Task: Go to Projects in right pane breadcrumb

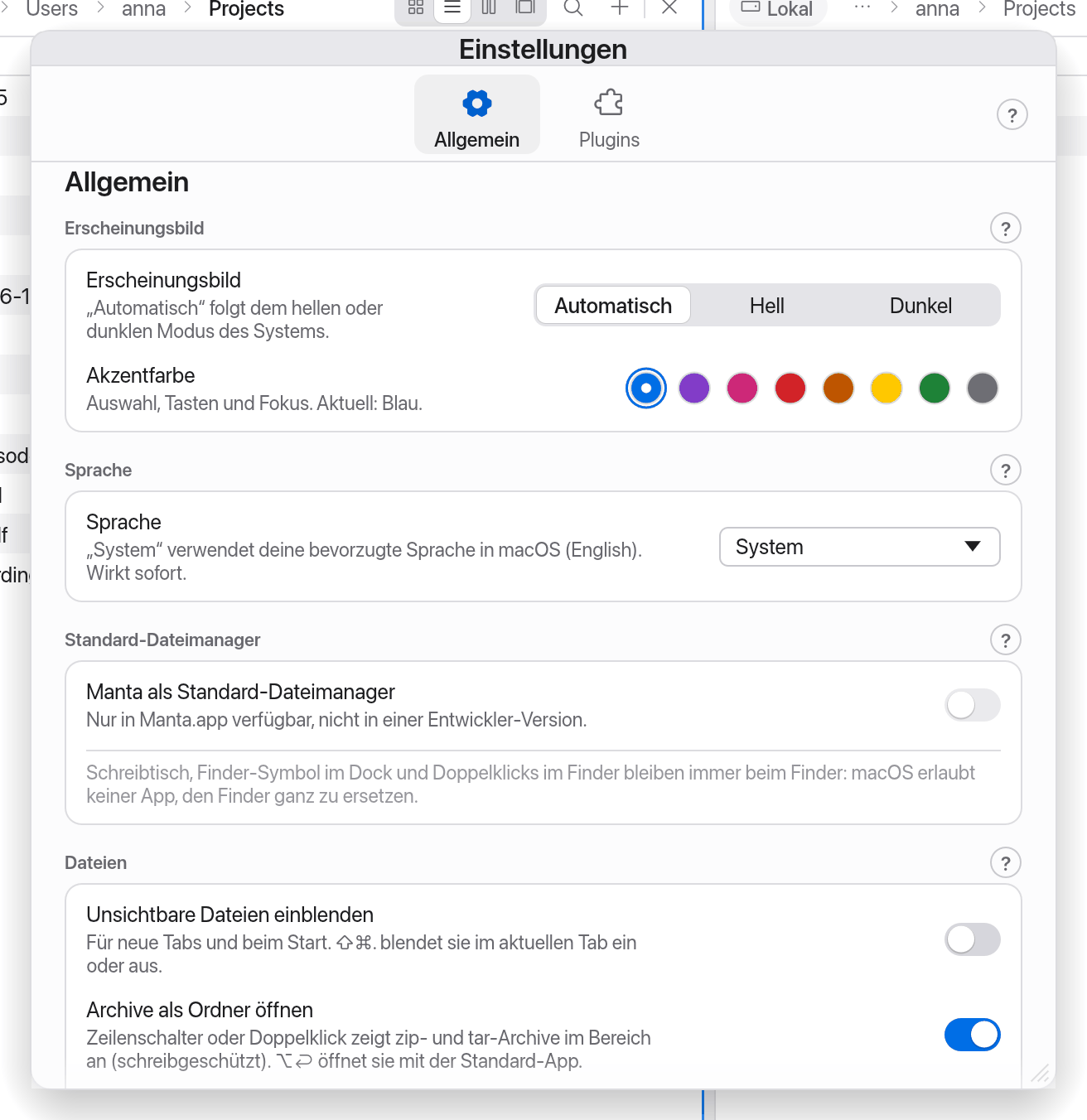Action: [1039, 9]
